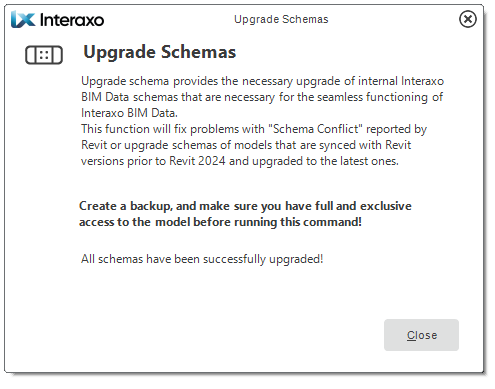Screen dimensions: 495x389
Task: Click the "Interaxo BIM Data." line
Action: [129, 113]
